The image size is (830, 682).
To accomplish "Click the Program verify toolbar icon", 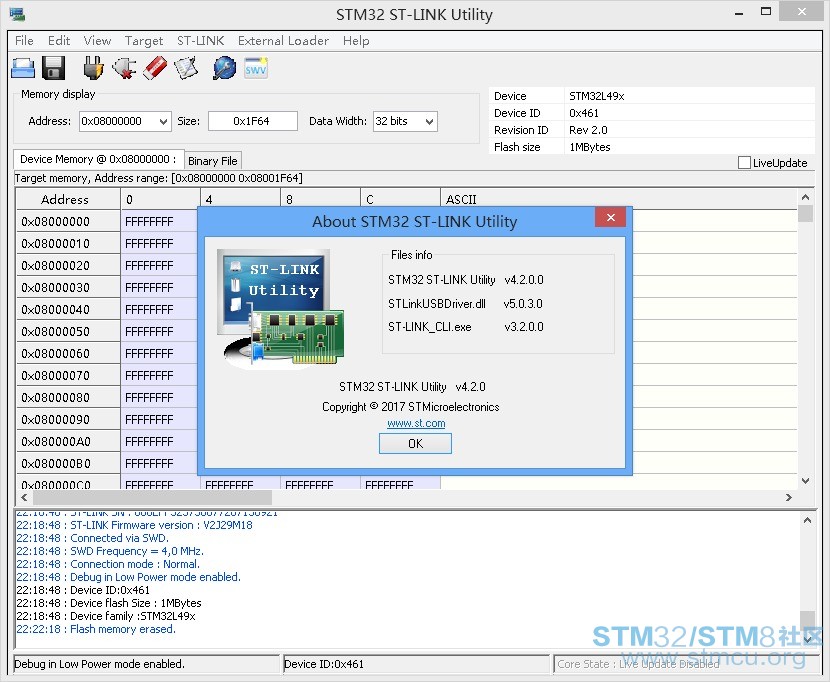I will (186, 68).
